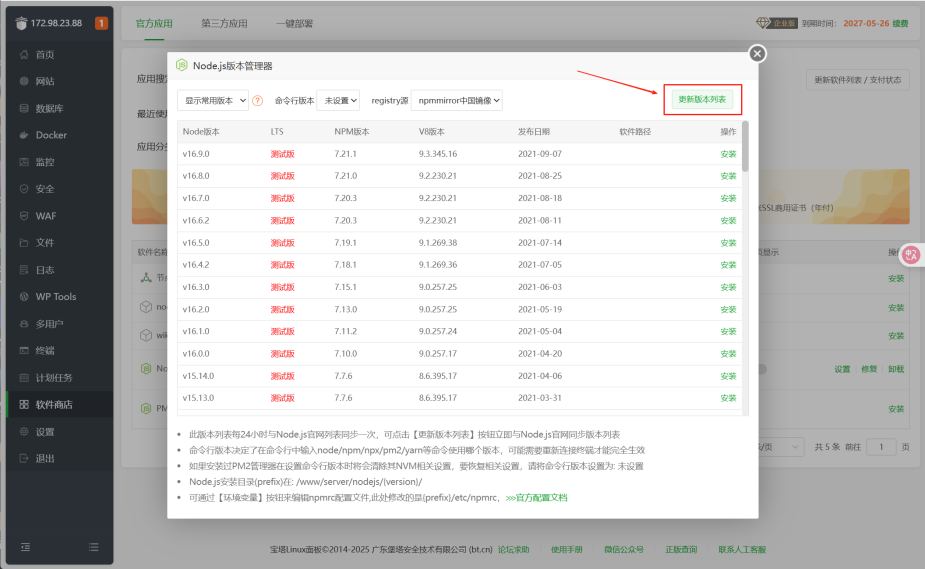Click the pink translate floating icon
Image resolution: width=925 pixels, height=569 pixels.
point(911,255)
